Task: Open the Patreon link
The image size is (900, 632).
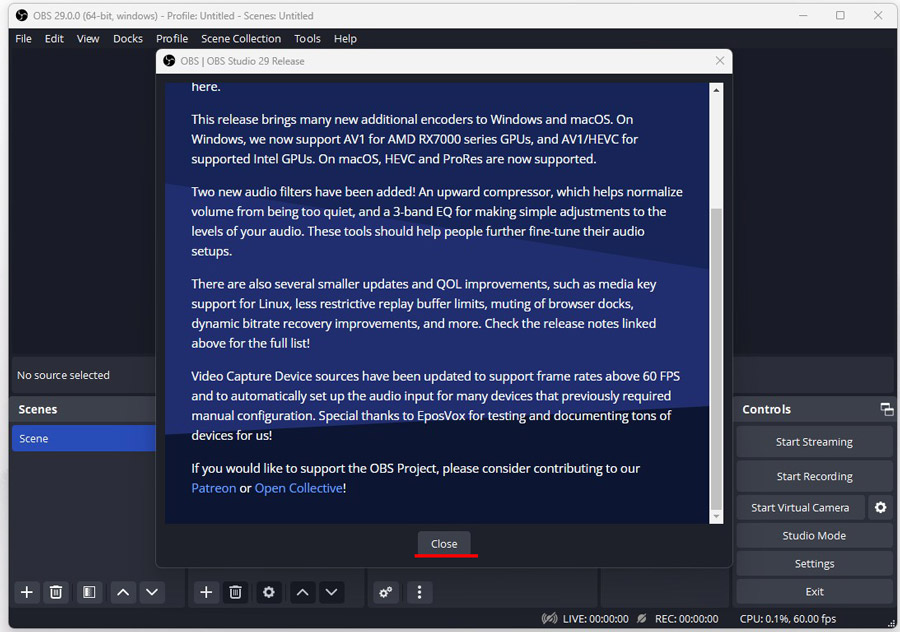Action: point(214,488)
